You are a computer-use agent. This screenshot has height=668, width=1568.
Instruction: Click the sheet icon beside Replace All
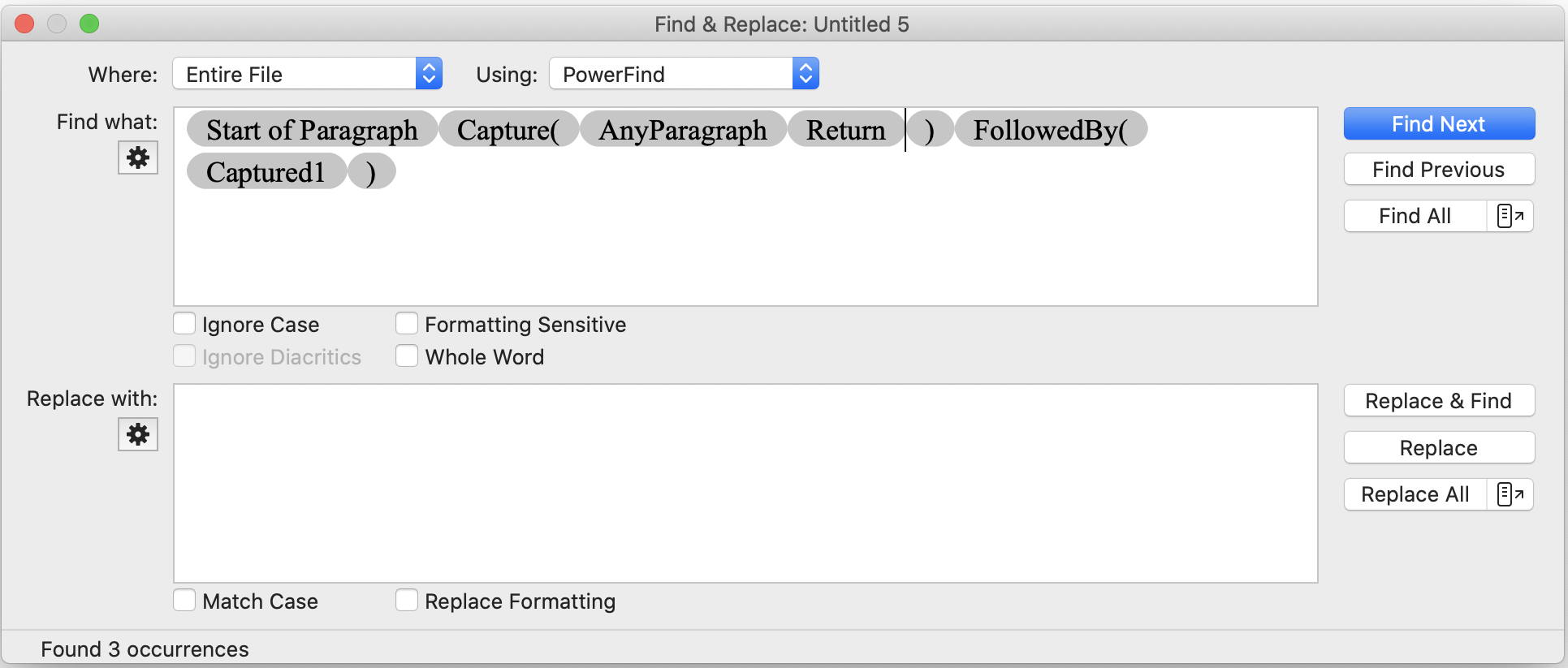pyautogui.click(x=1512, y=494)
